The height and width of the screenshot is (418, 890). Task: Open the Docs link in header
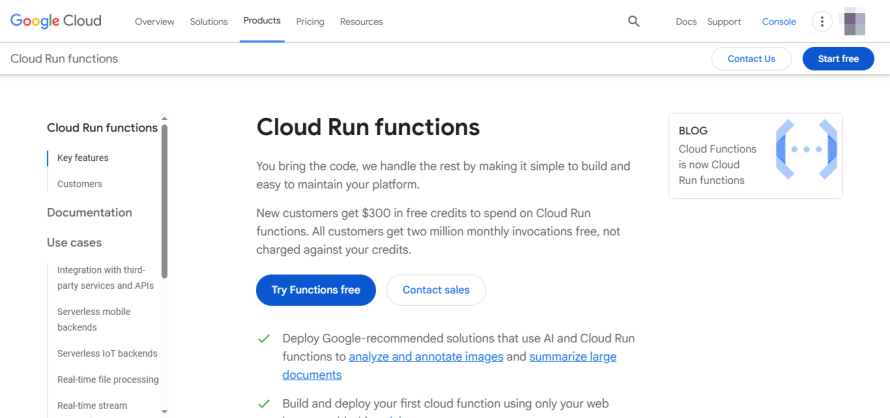(686, 22)
